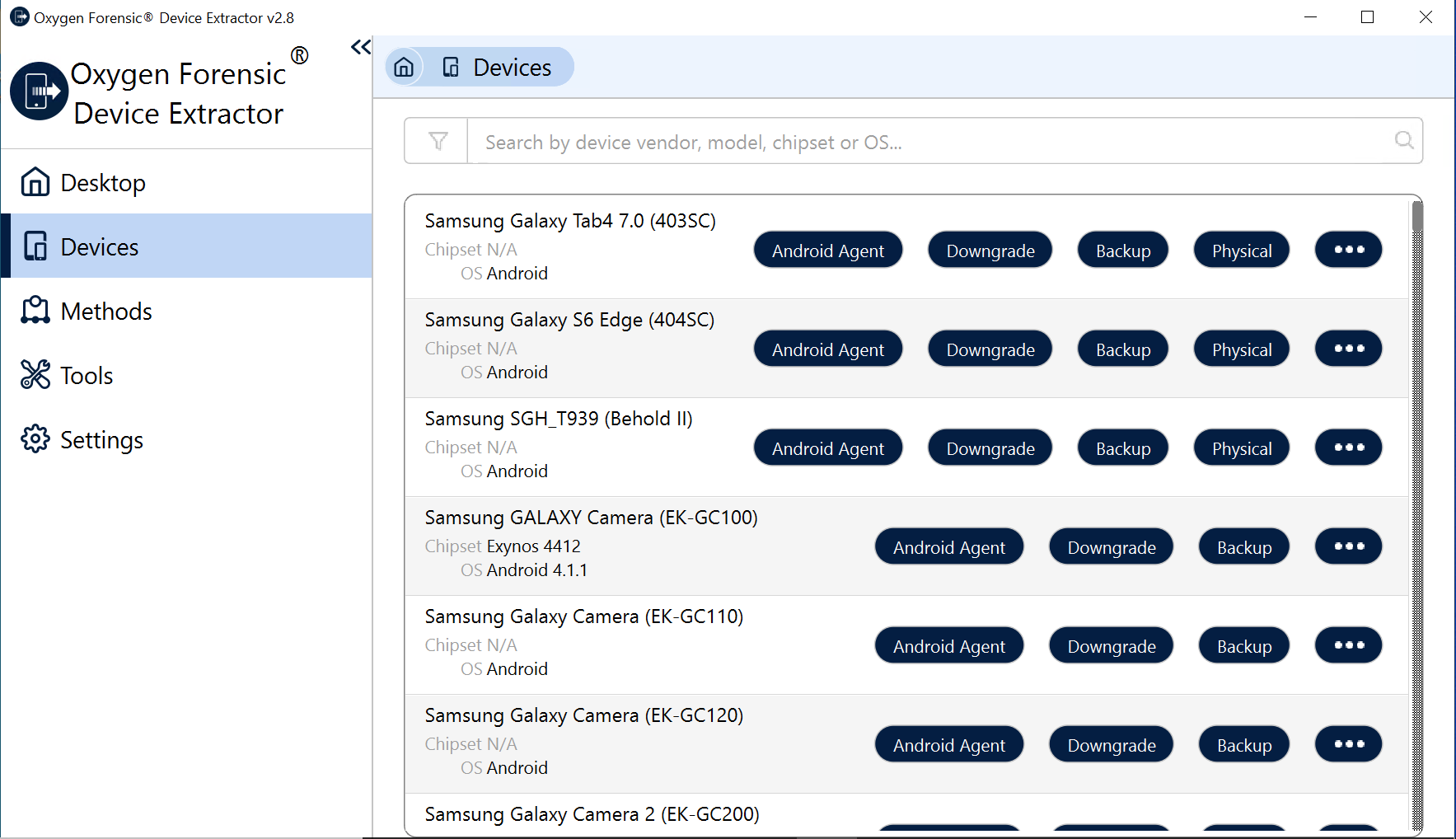
Task: Open the device filter funnel icon
Action: pyautogui.click(x=438, y=141)
